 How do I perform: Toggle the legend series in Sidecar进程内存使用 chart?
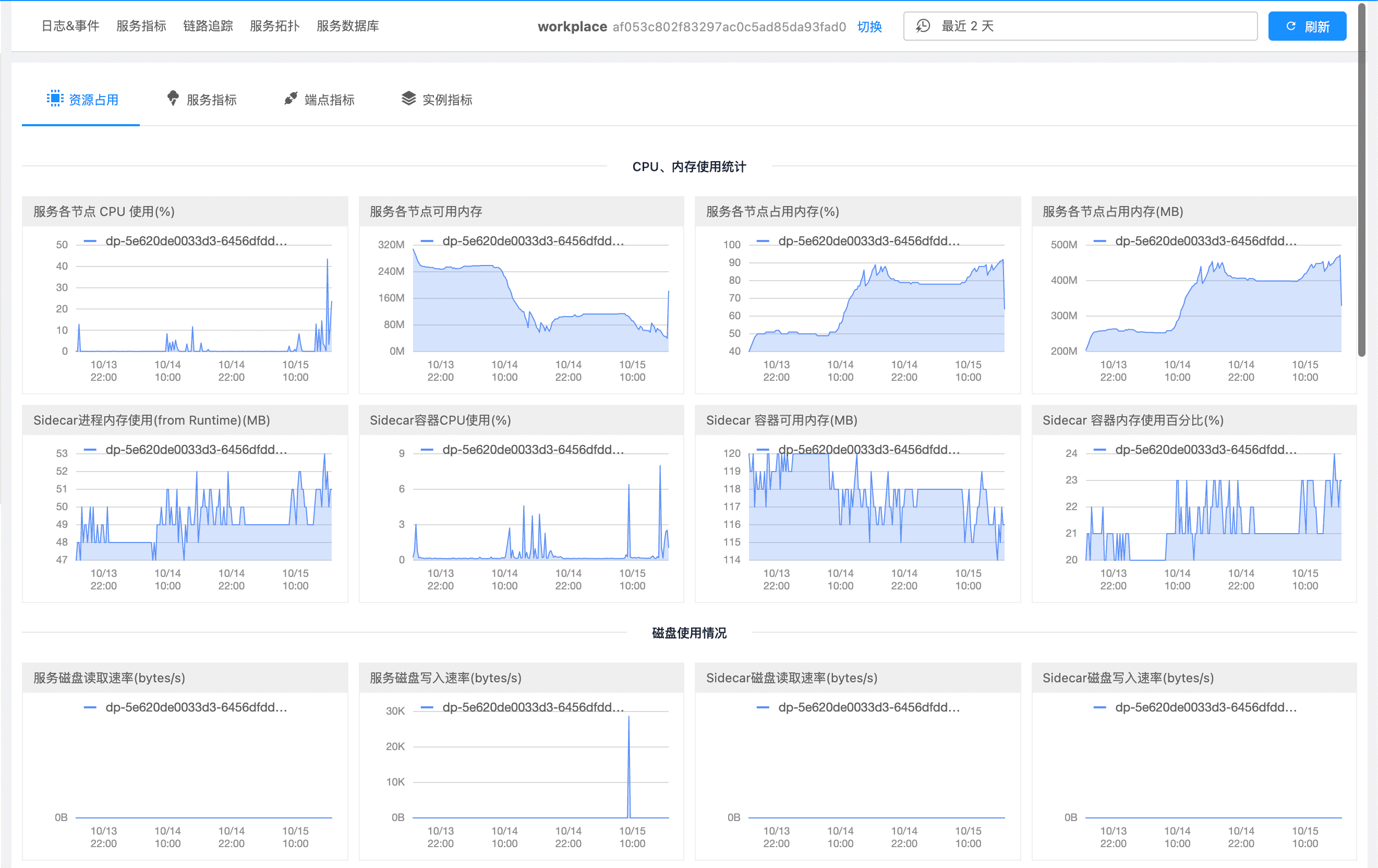tap(185, 450)
